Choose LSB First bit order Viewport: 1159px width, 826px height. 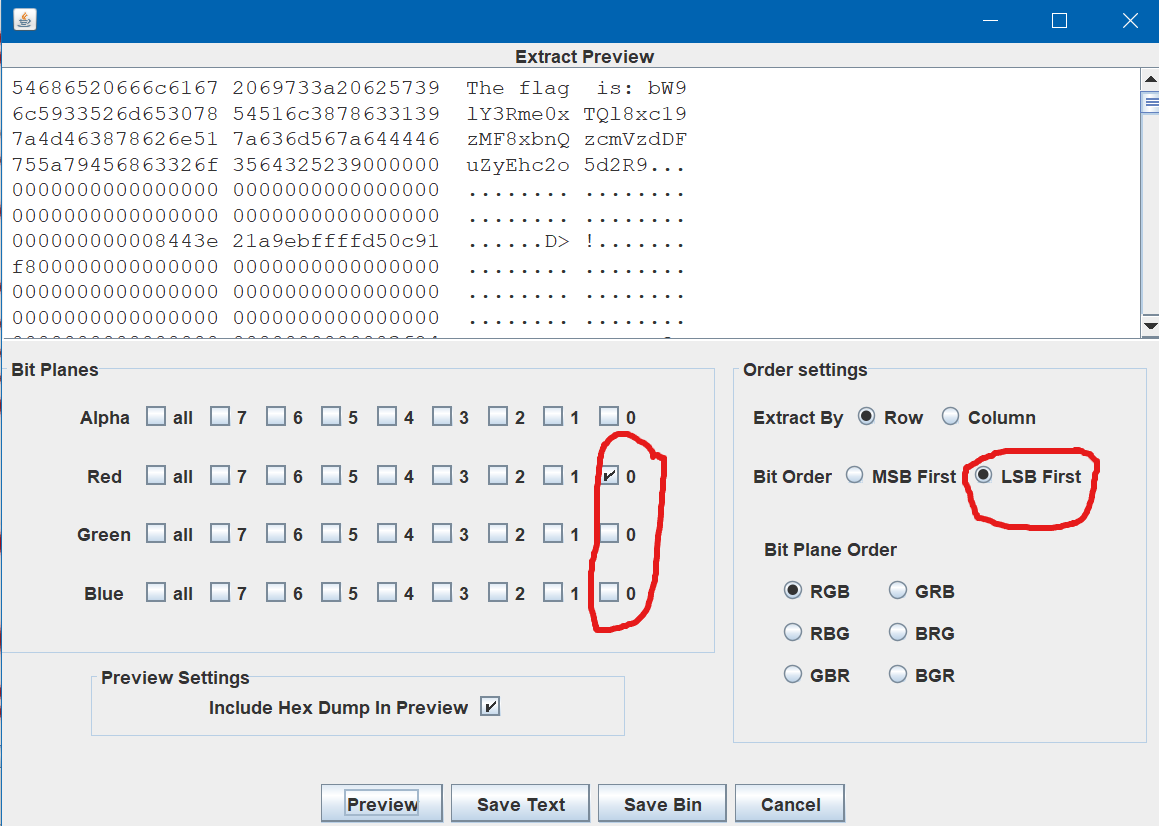point(983,476)
